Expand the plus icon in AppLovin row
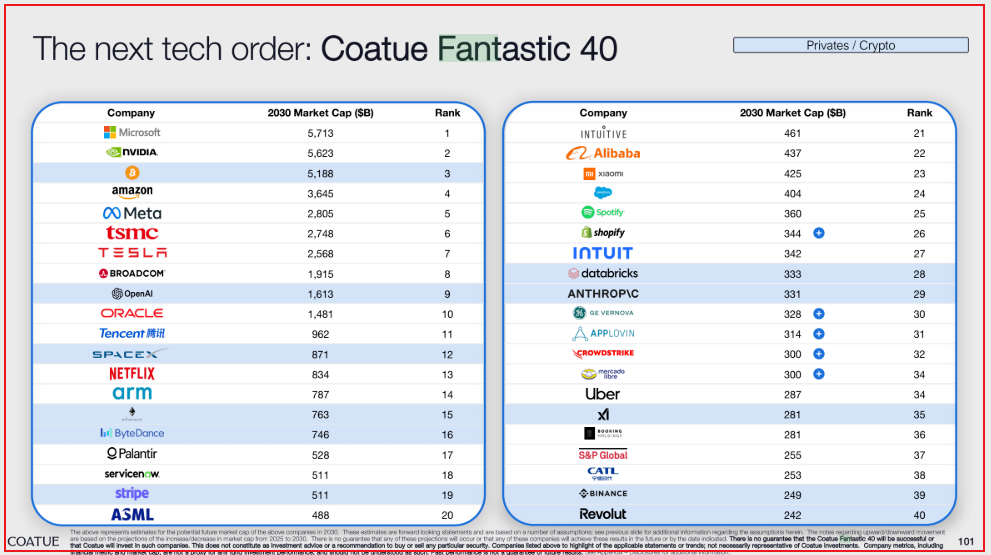 [x=819, y=333]
